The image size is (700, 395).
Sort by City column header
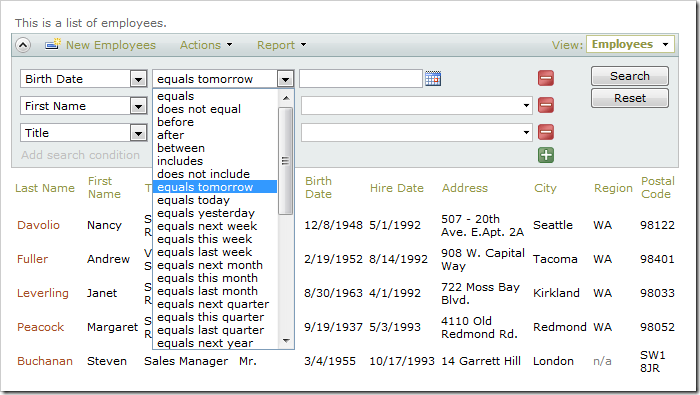point(545,188)
